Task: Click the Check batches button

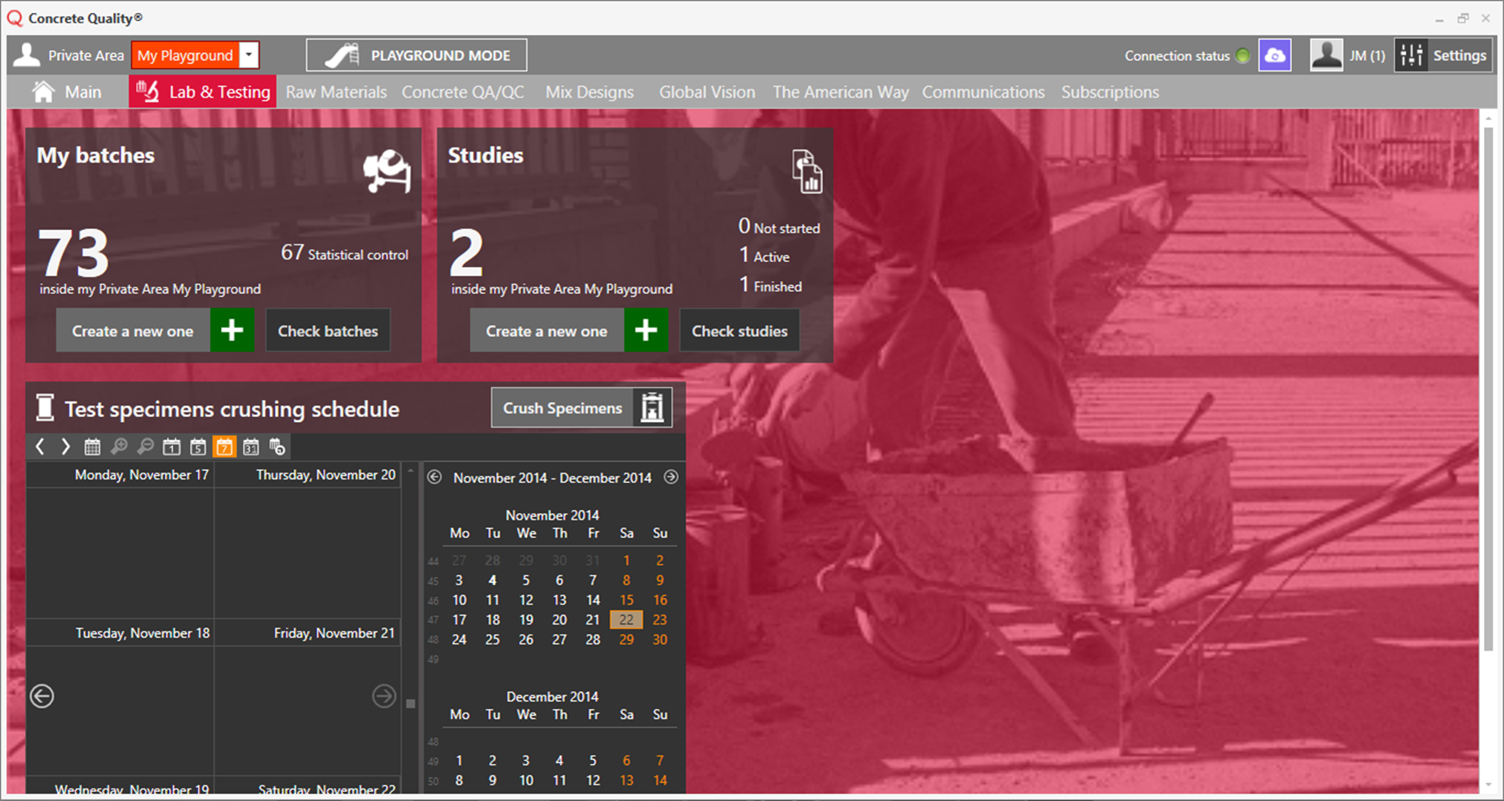Action: click(x=328, y=330)
